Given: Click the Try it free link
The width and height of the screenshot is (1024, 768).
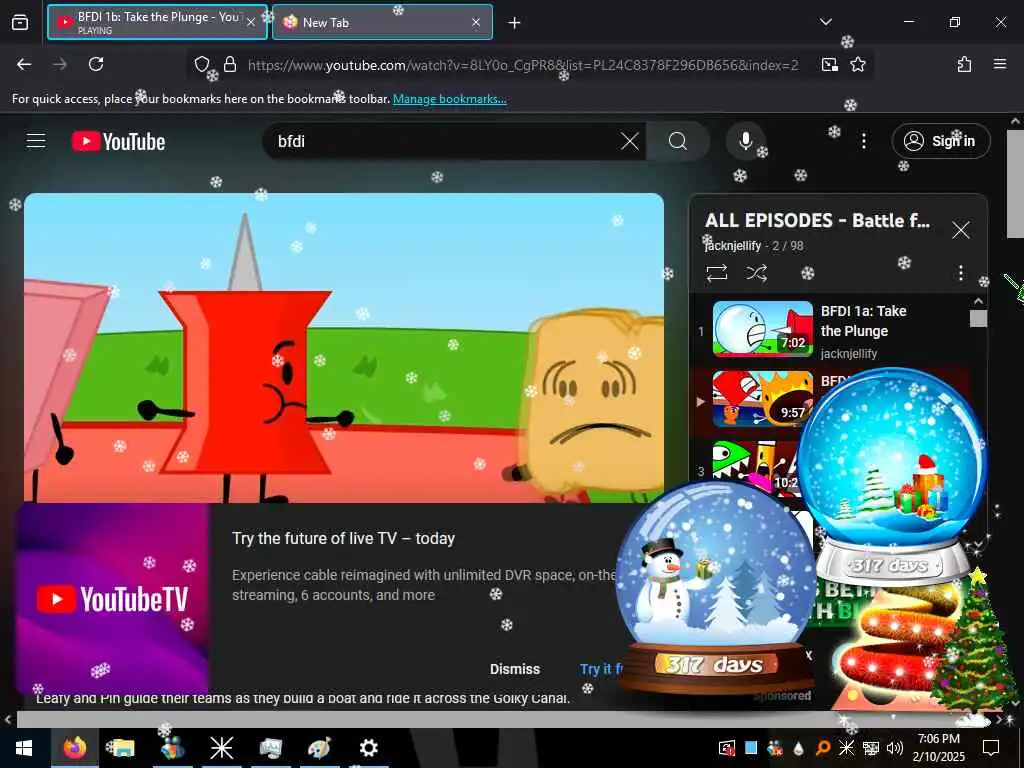Looking at the screenshot, I should [x=601, y=669].
